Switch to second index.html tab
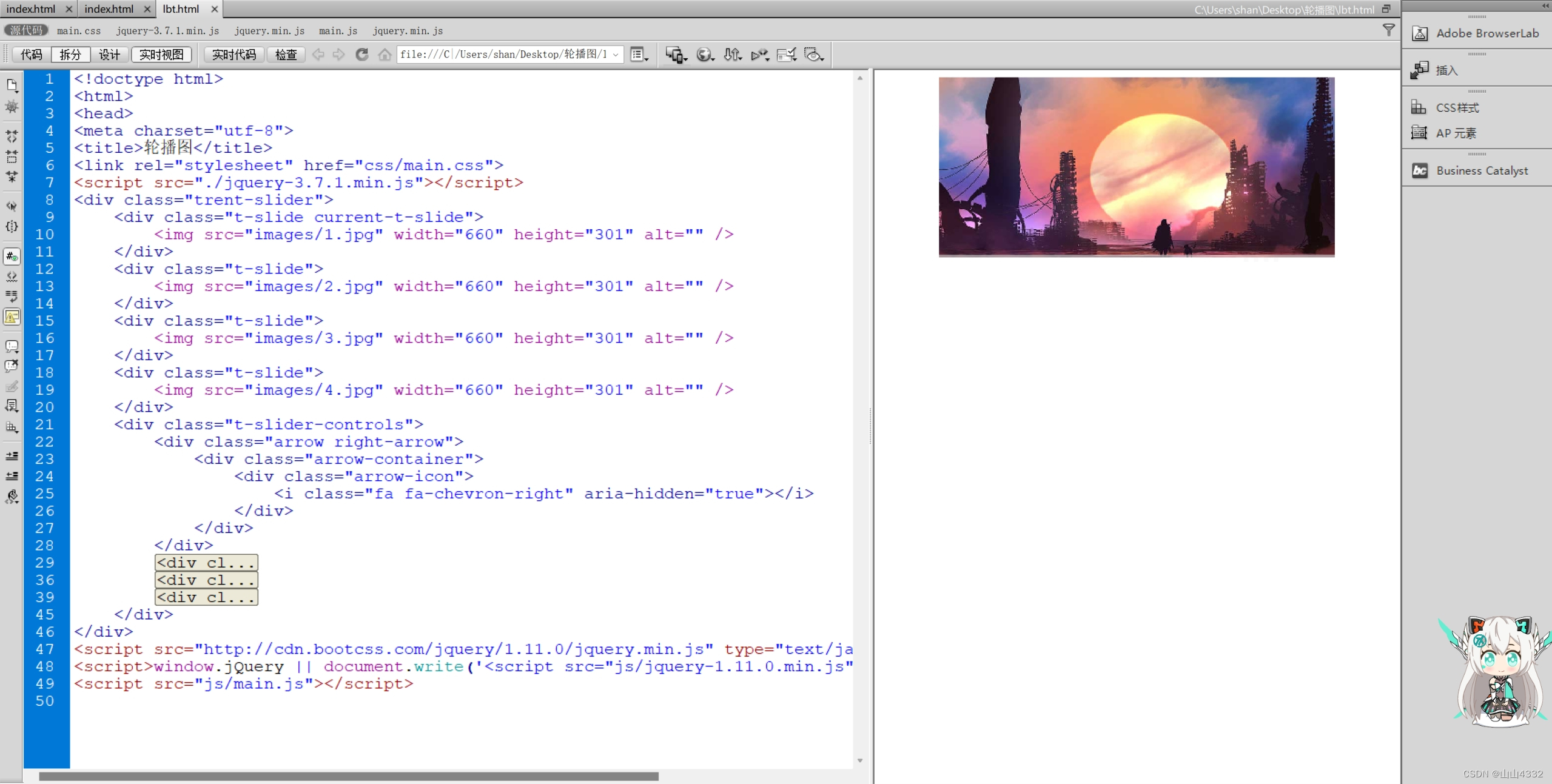The image size is (1552, 784). tap(109, 9)
